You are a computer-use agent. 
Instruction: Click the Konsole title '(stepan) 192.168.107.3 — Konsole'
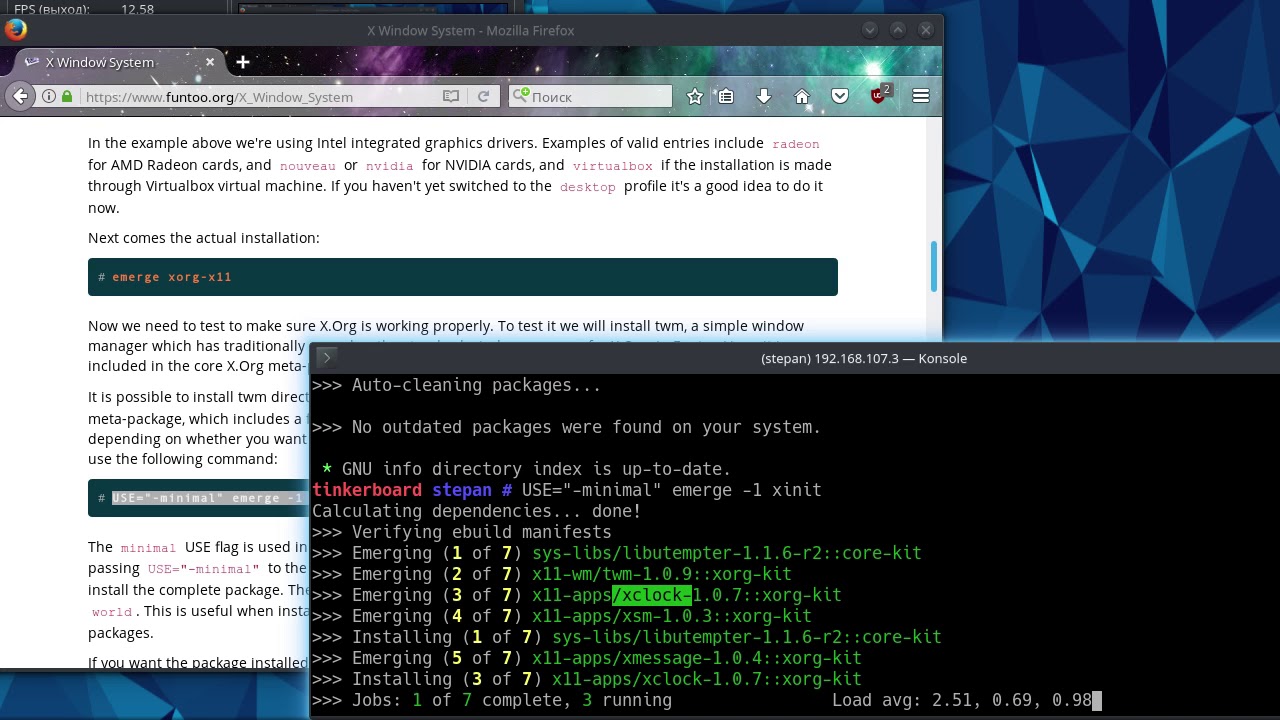864,358
